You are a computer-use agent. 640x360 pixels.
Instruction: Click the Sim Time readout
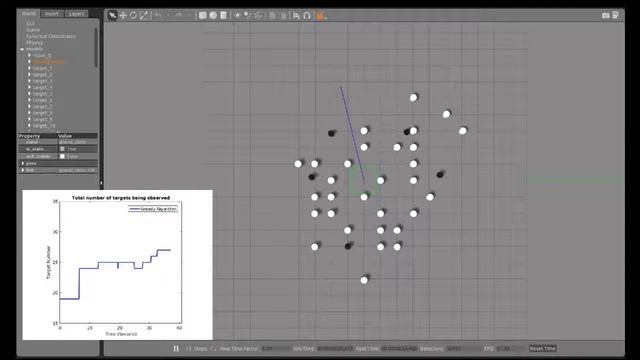[x=335, y=349]
